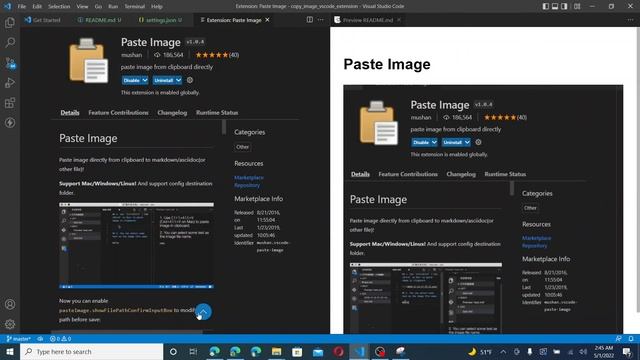
Task: Open the Help menu
Action: [157, 7]
